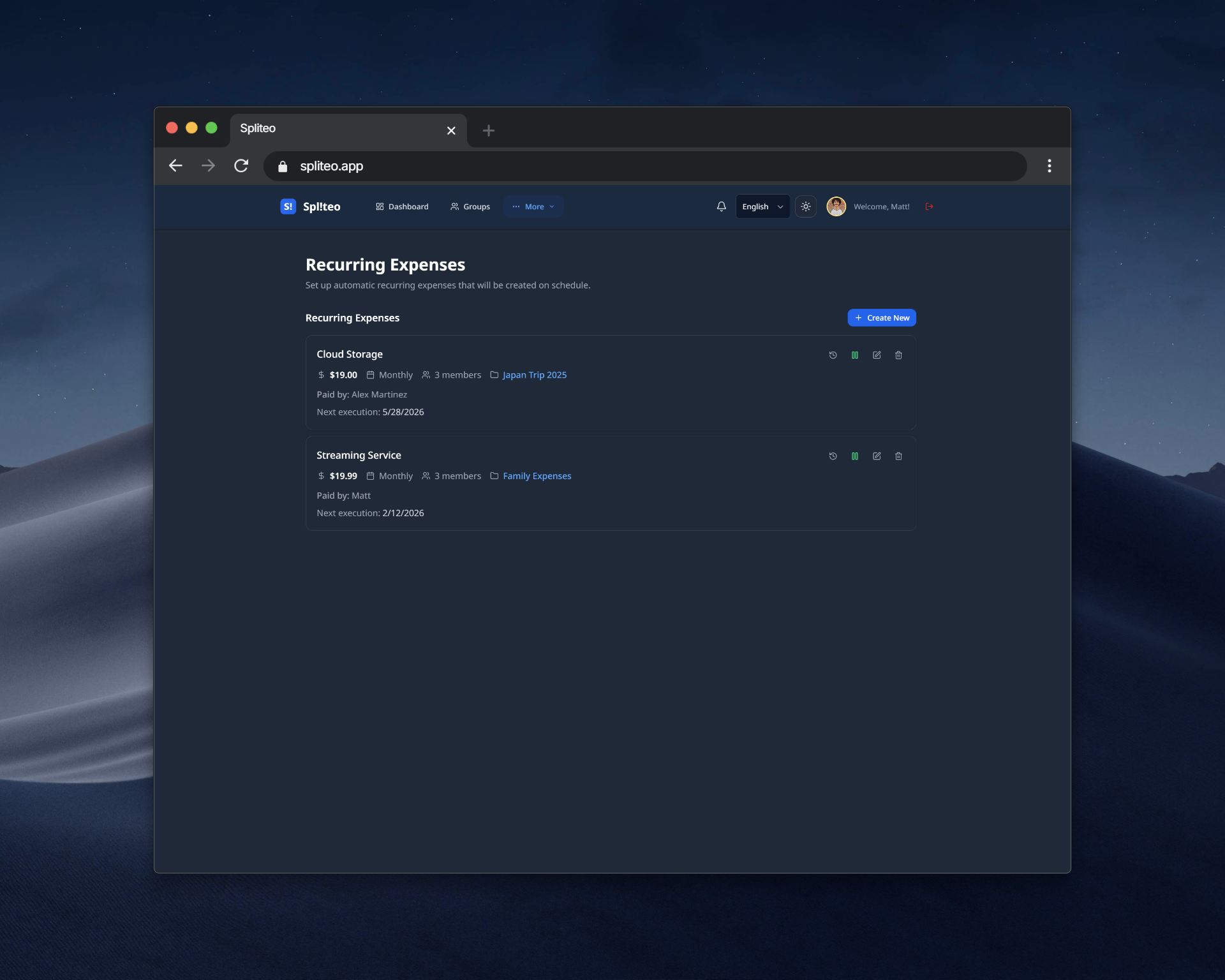Open the English language dropdown
Image resolution: width=1225 pixels, height=980 pixels.
762,206
